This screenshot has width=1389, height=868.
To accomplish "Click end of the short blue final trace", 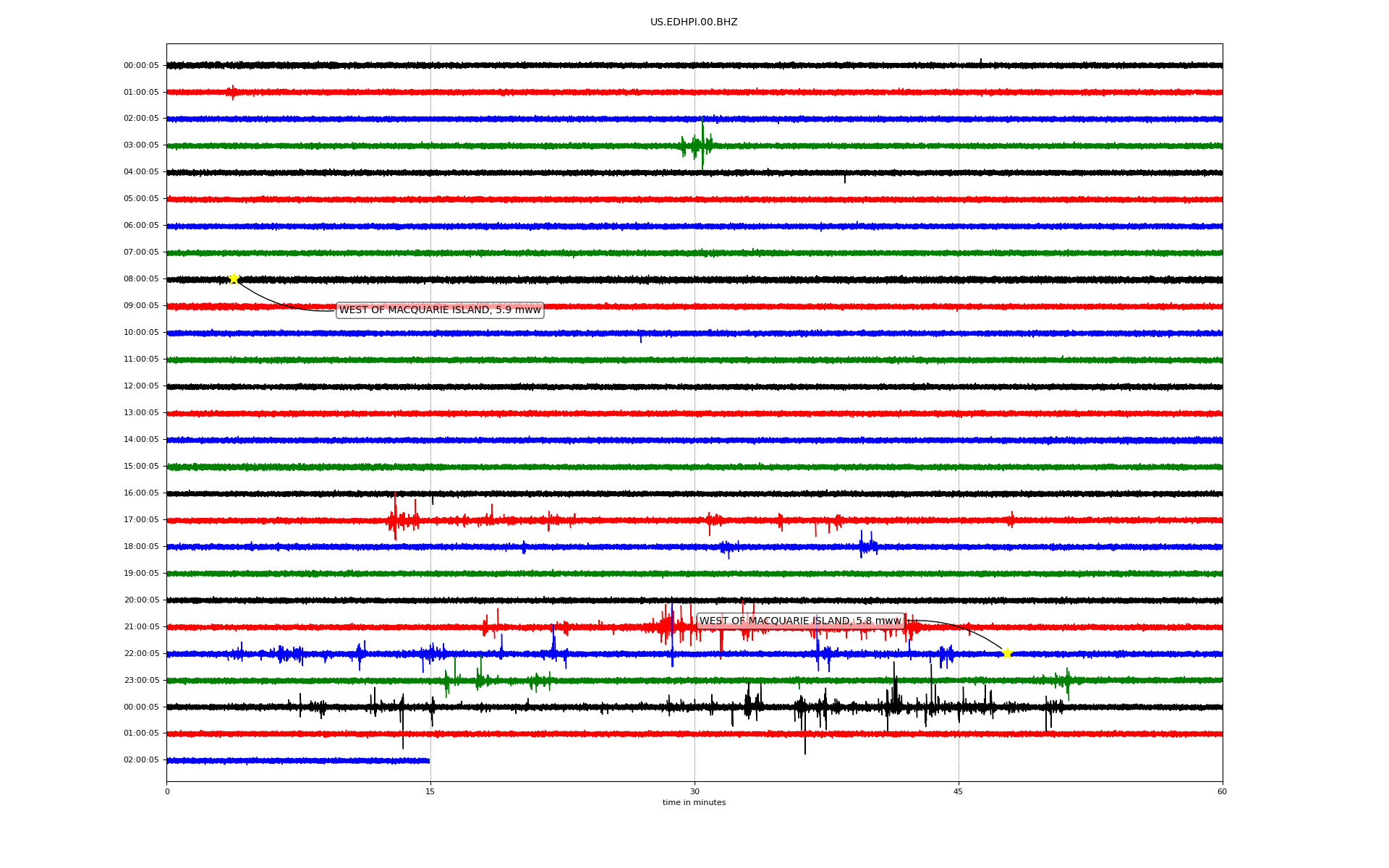I will [428, 761].
